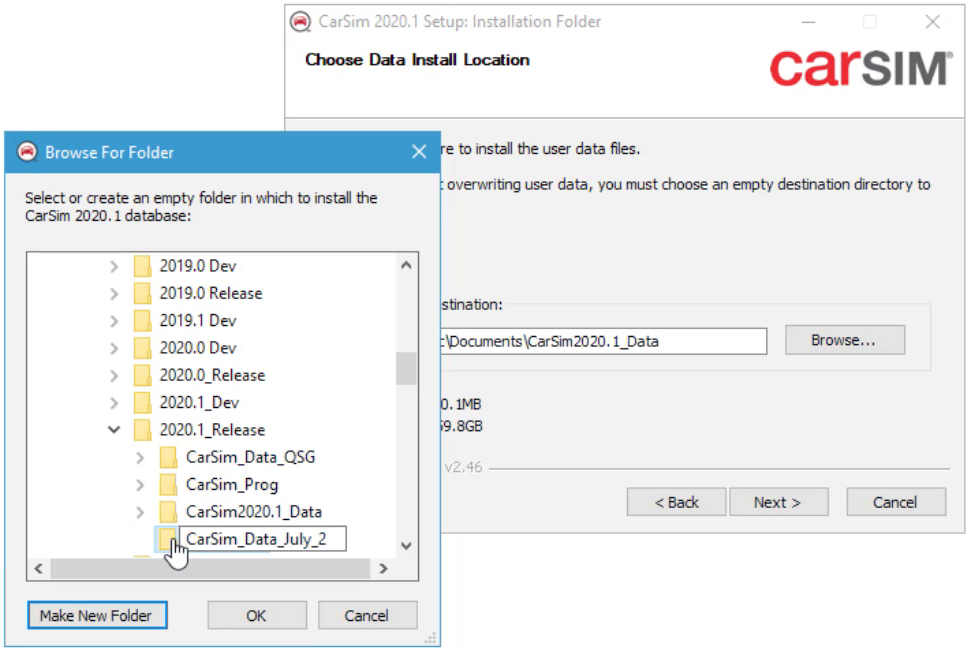Click the 2019.0 Release folder icon

[142, 293]
